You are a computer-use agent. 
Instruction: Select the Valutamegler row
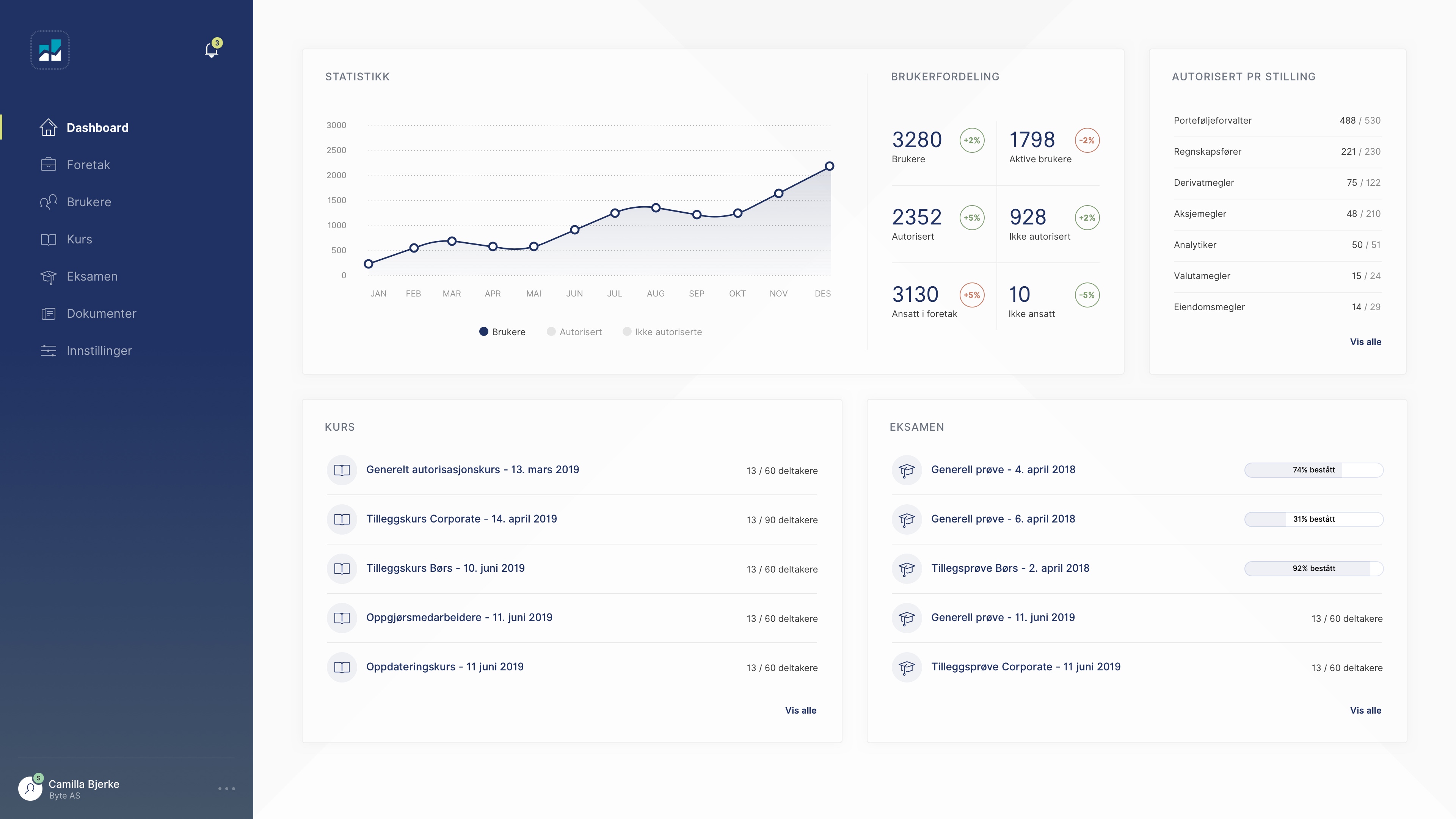1277,276
